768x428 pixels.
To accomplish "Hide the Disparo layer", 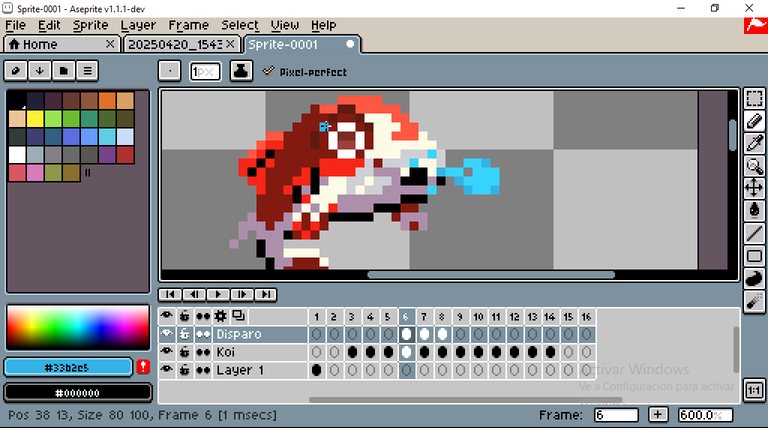I will (167, 334).
